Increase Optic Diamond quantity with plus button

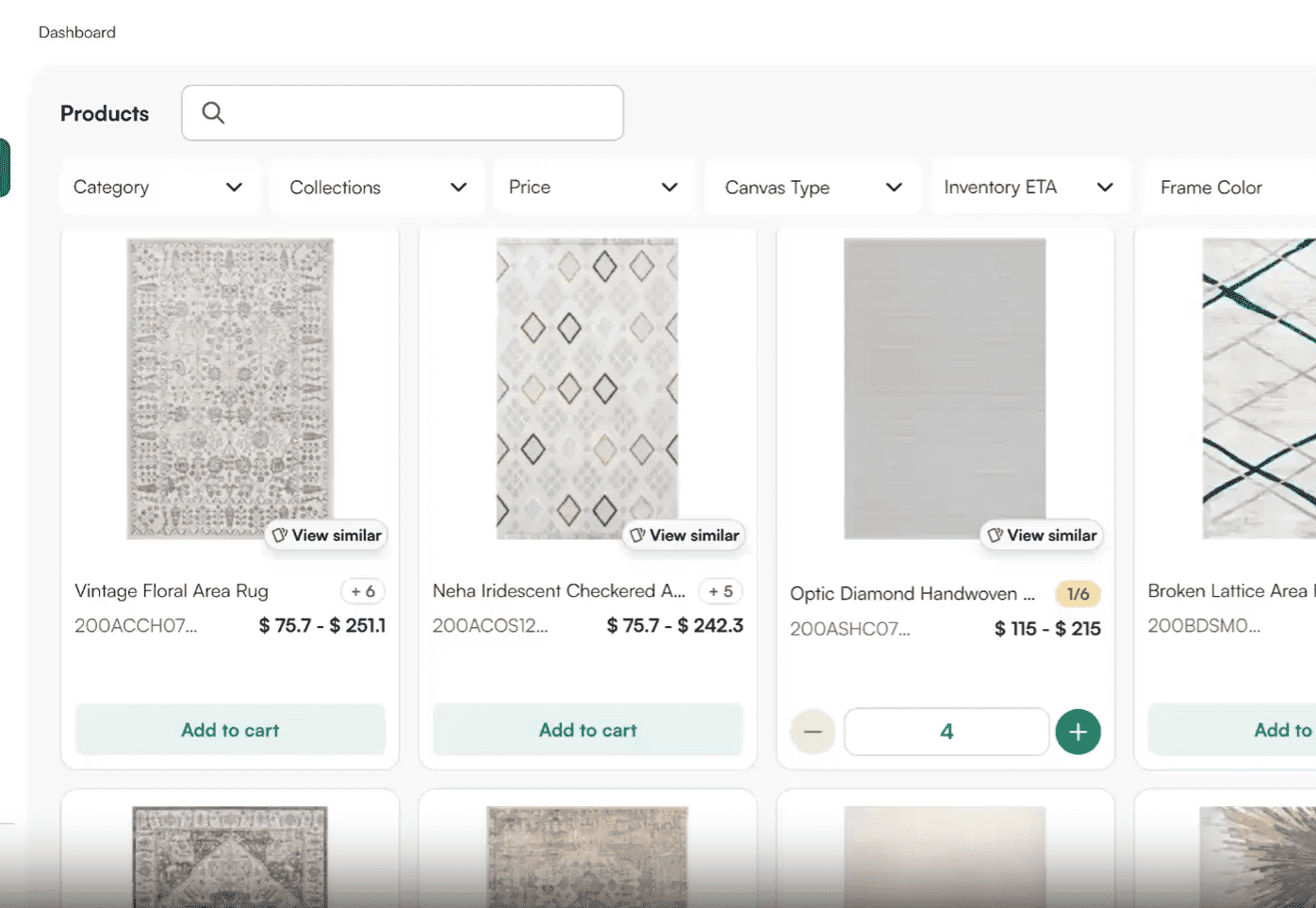point(1077,732)
